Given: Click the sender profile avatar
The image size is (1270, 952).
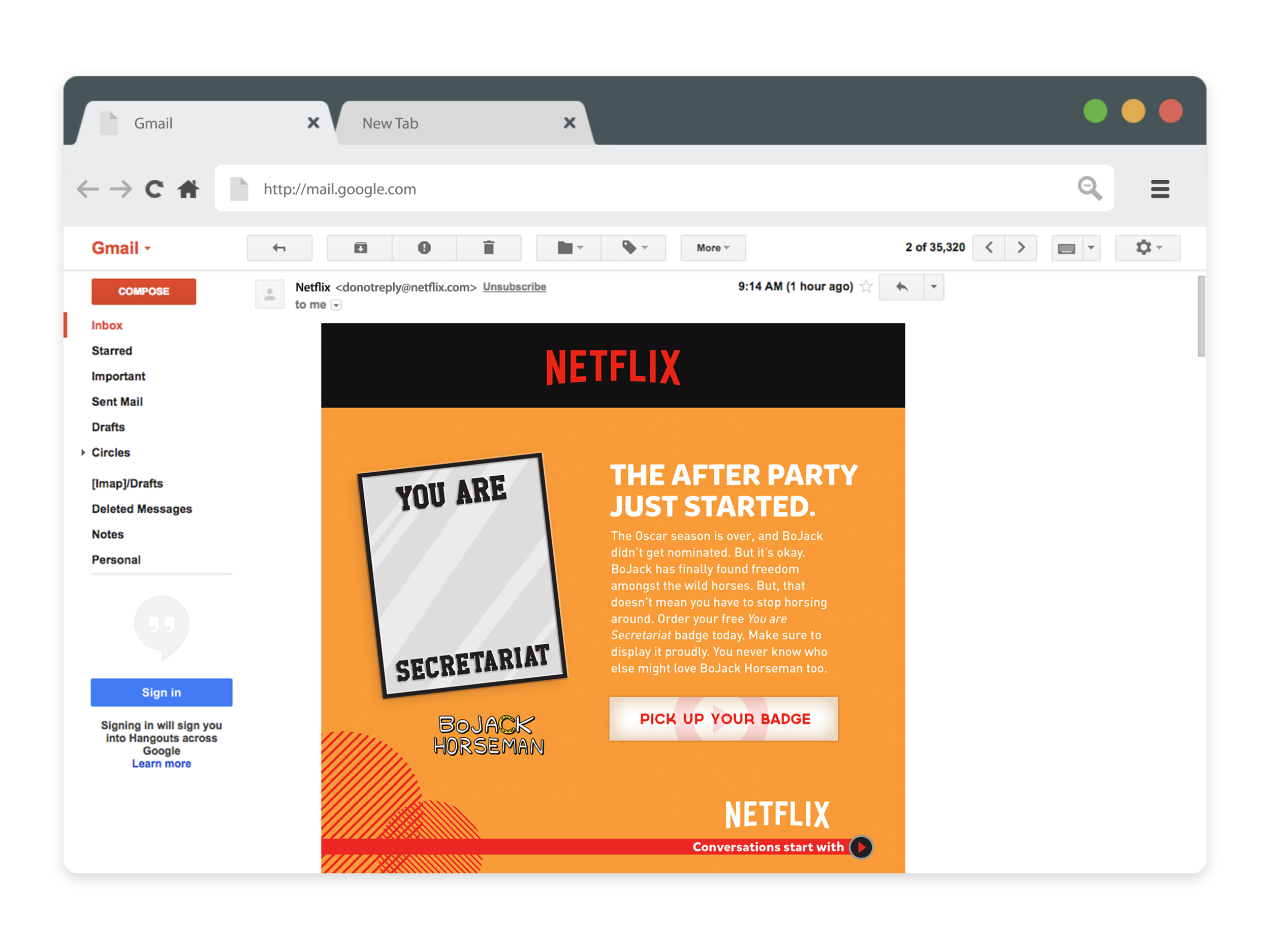Looking at the screenshot, I should [269, 294].
